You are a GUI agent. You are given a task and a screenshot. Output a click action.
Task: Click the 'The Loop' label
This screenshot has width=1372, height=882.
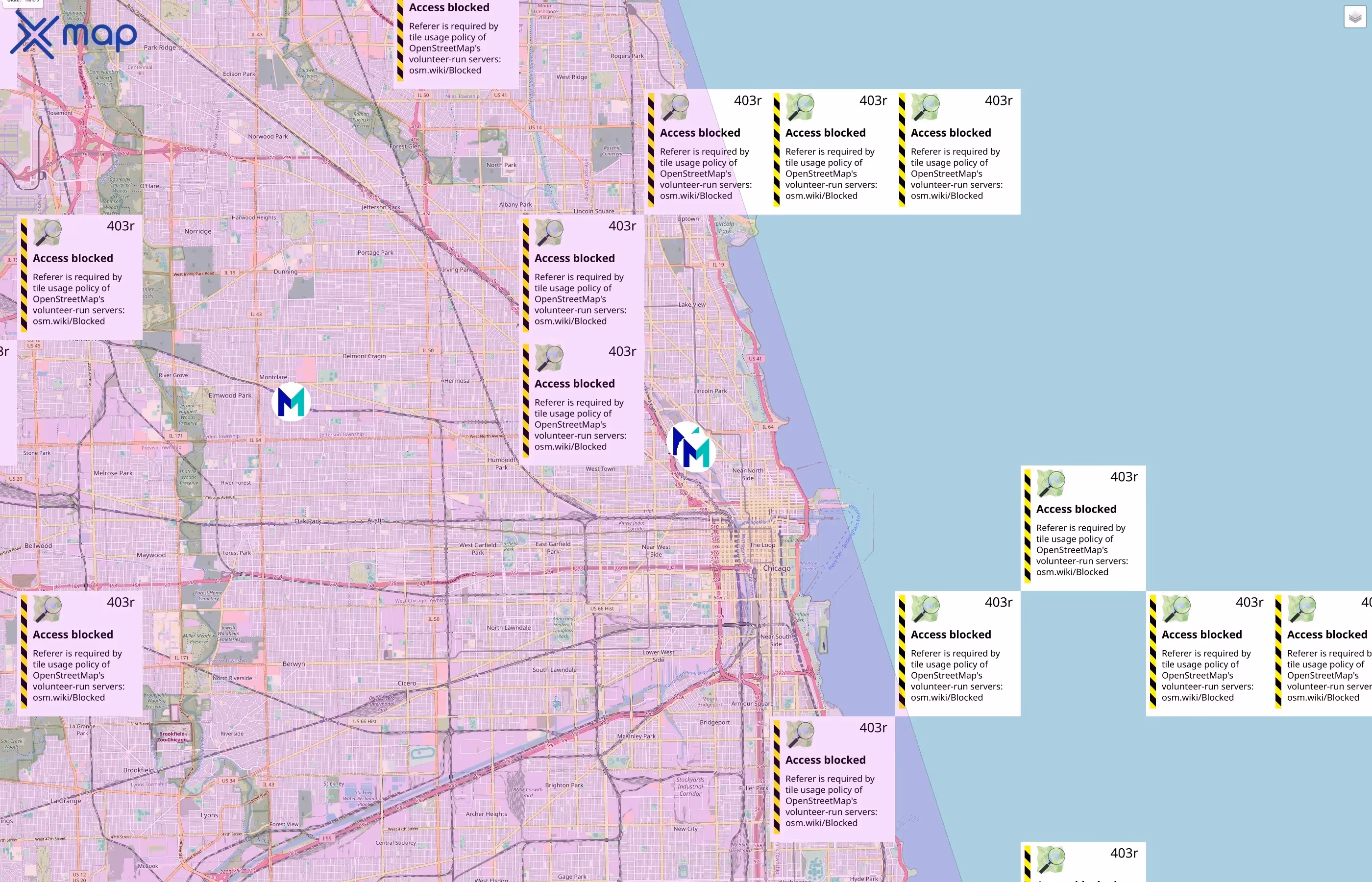(x=763, y=545)
